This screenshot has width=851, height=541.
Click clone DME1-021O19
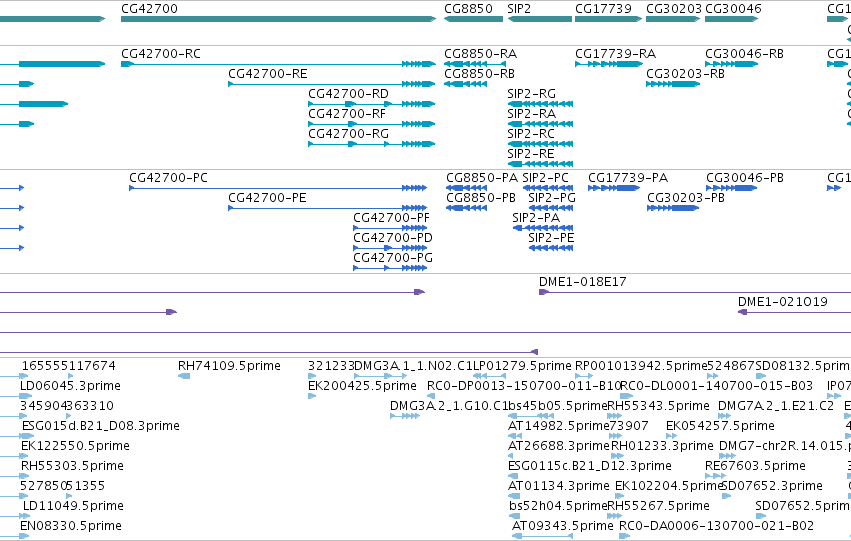tap(795, 312)
